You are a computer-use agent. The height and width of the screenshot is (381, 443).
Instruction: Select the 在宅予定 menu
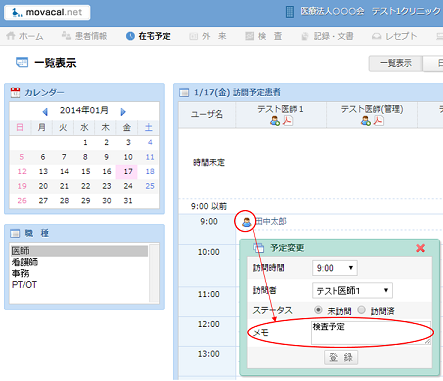tap(148, 36)
